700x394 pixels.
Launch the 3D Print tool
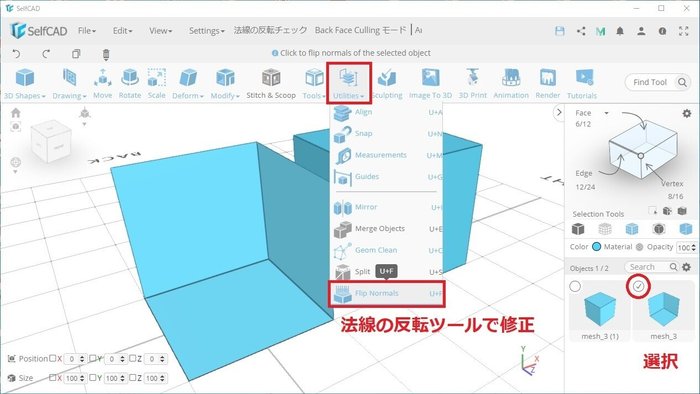pos(473,83)
